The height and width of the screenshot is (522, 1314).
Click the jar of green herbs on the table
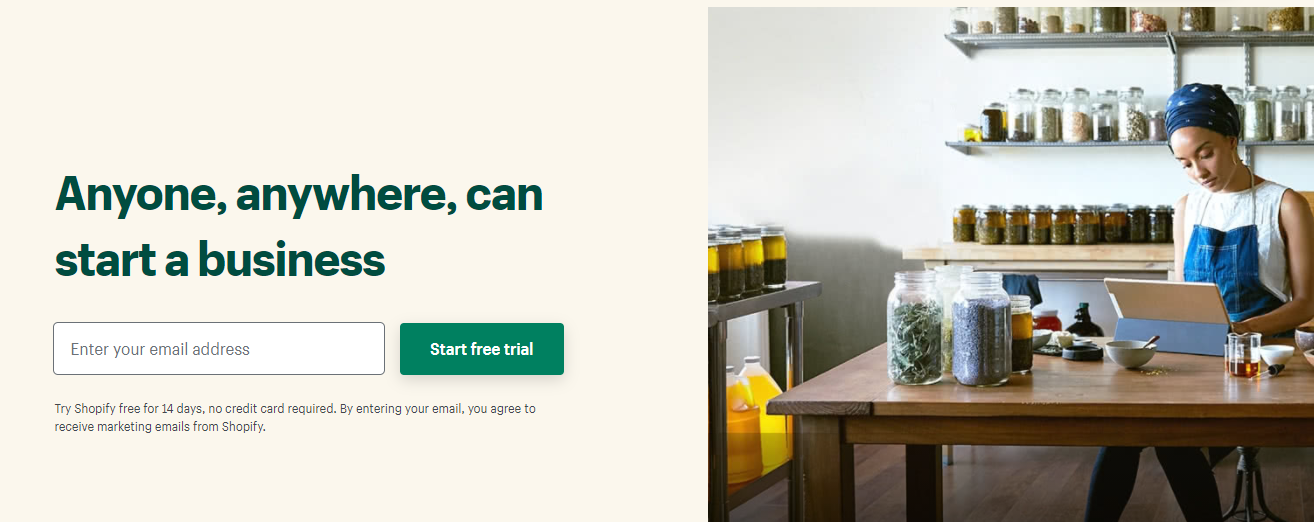(915, 328)
